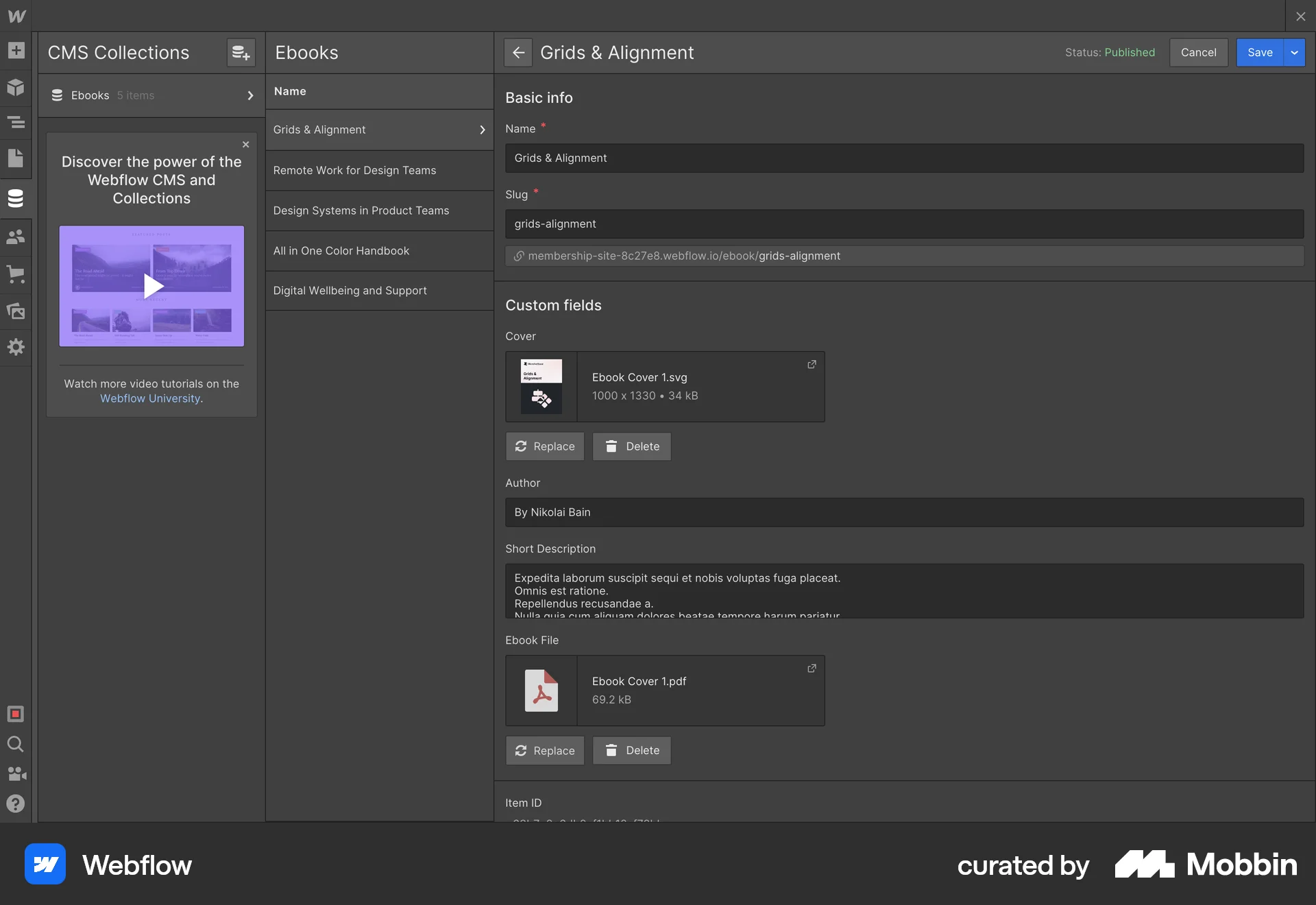Viewport: 1316px width, 905px height.
Task: Select the Remote Work for Design Teams item
Action: tap(354, 170)
